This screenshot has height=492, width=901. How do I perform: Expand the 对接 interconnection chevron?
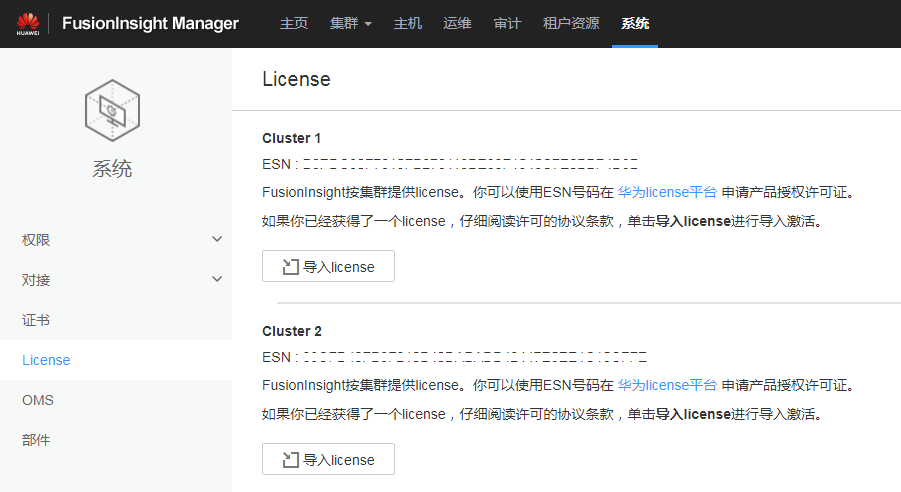[217, 279]
